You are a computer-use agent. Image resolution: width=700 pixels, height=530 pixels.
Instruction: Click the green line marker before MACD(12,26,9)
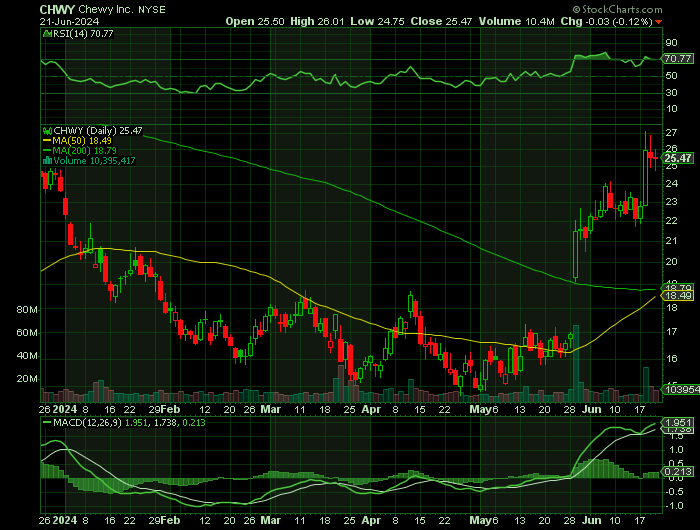[47, 422]
